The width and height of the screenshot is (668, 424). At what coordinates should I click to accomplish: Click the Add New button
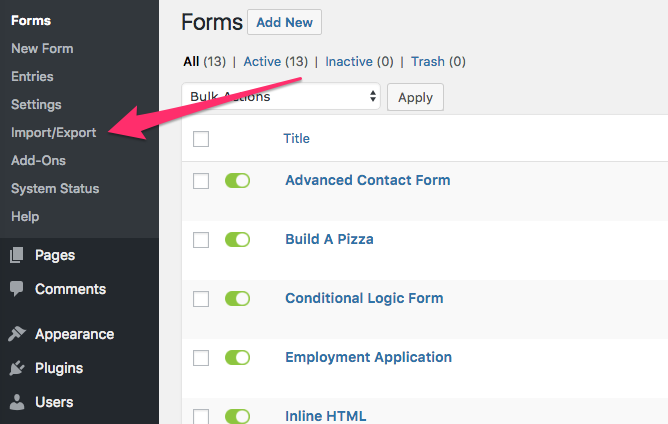pyautogui.click(x=285, y=22)
